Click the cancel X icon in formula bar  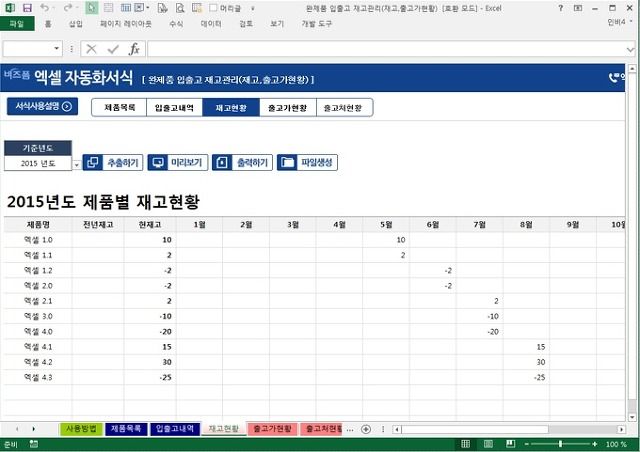pyautogui.click(x=91, y=49)
